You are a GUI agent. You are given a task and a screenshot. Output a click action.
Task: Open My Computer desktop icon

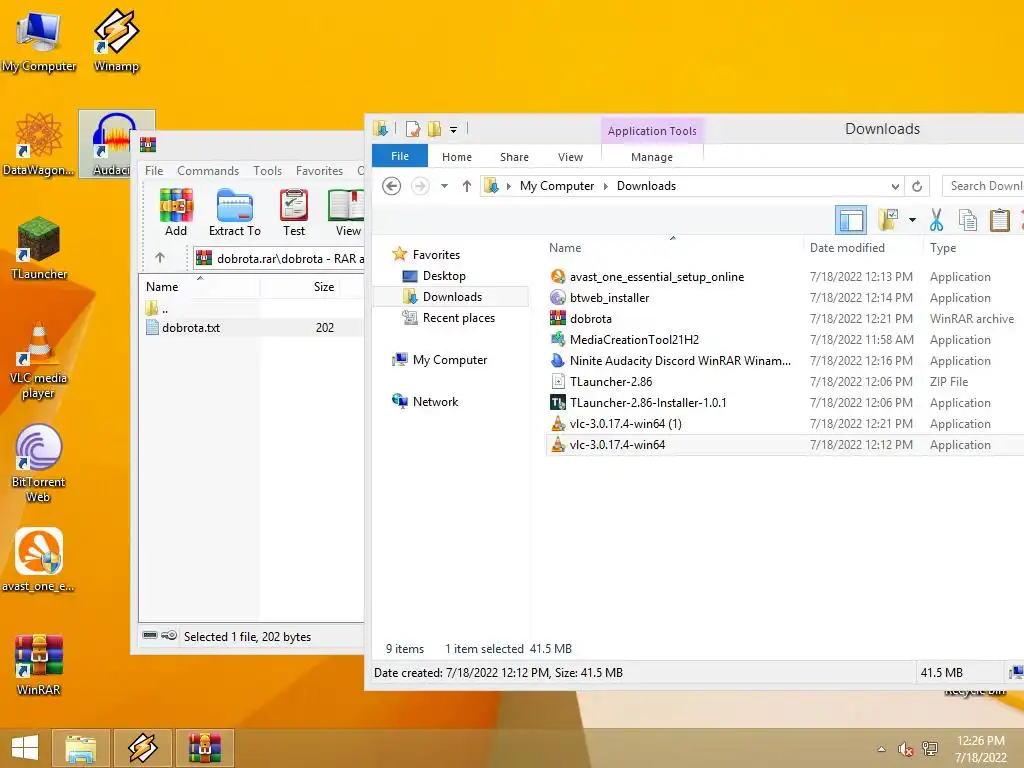(x=39, y=42)
